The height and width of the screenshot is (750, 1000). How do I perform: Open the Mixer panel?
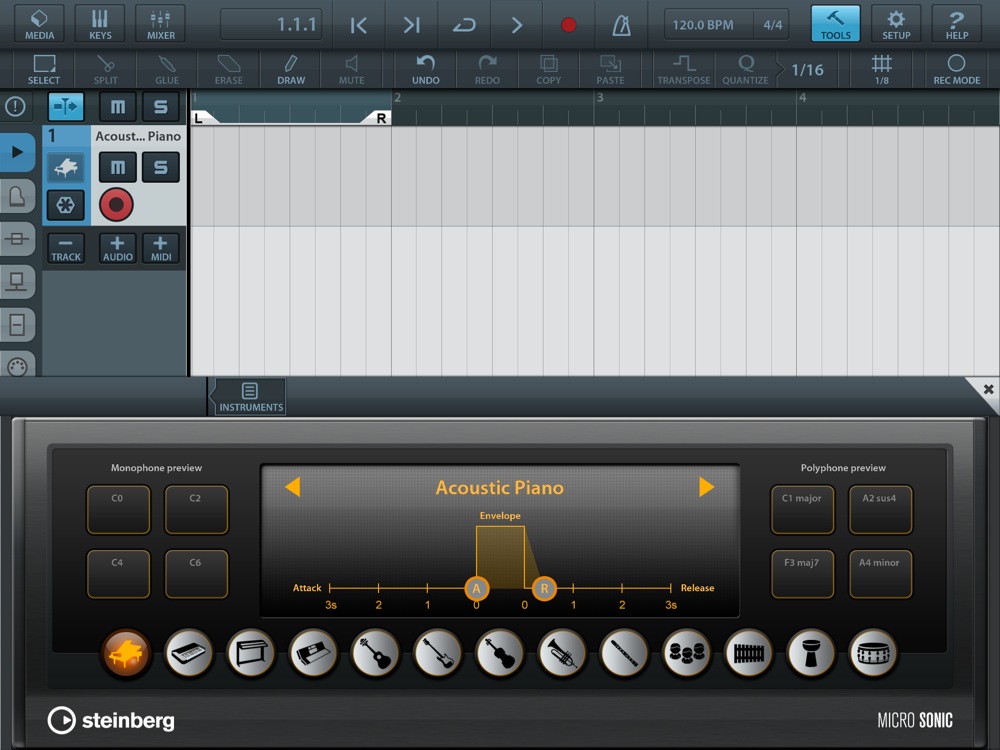pyautogui.click(x=161, y=24)
